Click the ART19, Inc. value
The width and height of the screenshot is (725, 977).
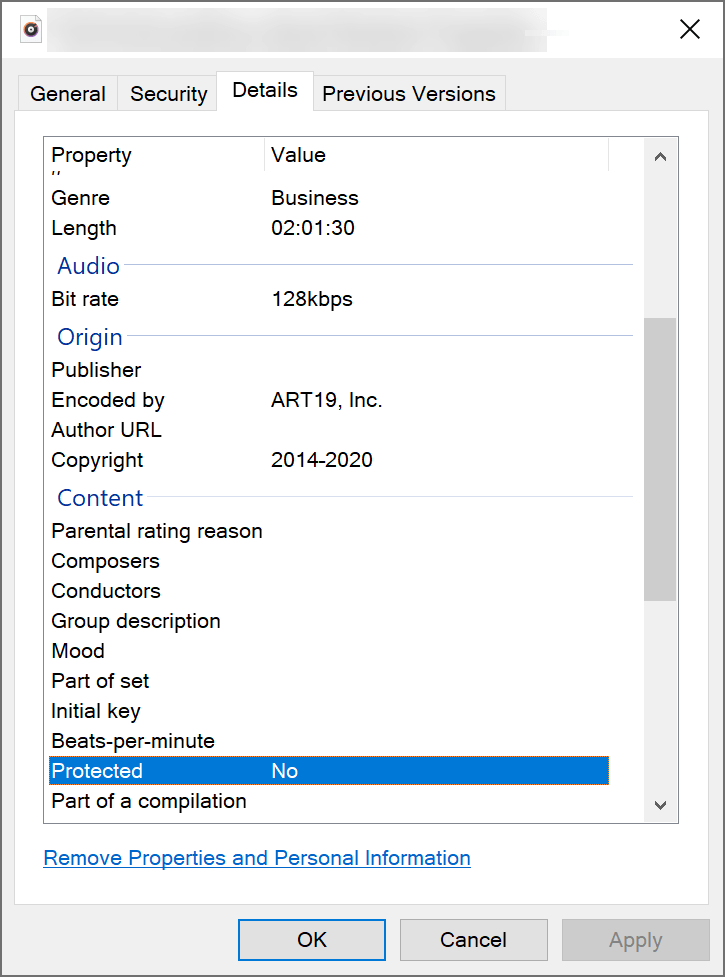point(326,400)
